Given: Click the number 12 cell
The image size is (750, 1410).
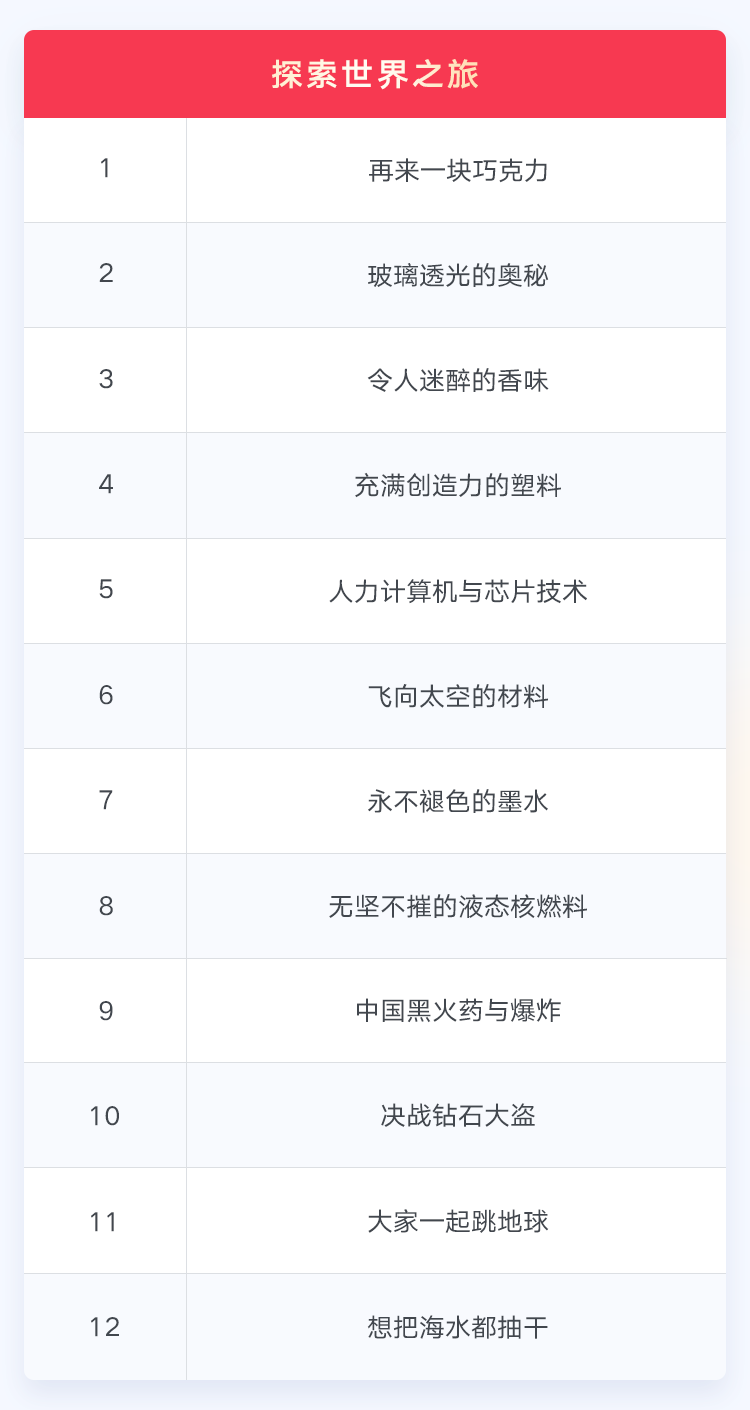Looking at the screenshot, I should (x=105, y=1327).
